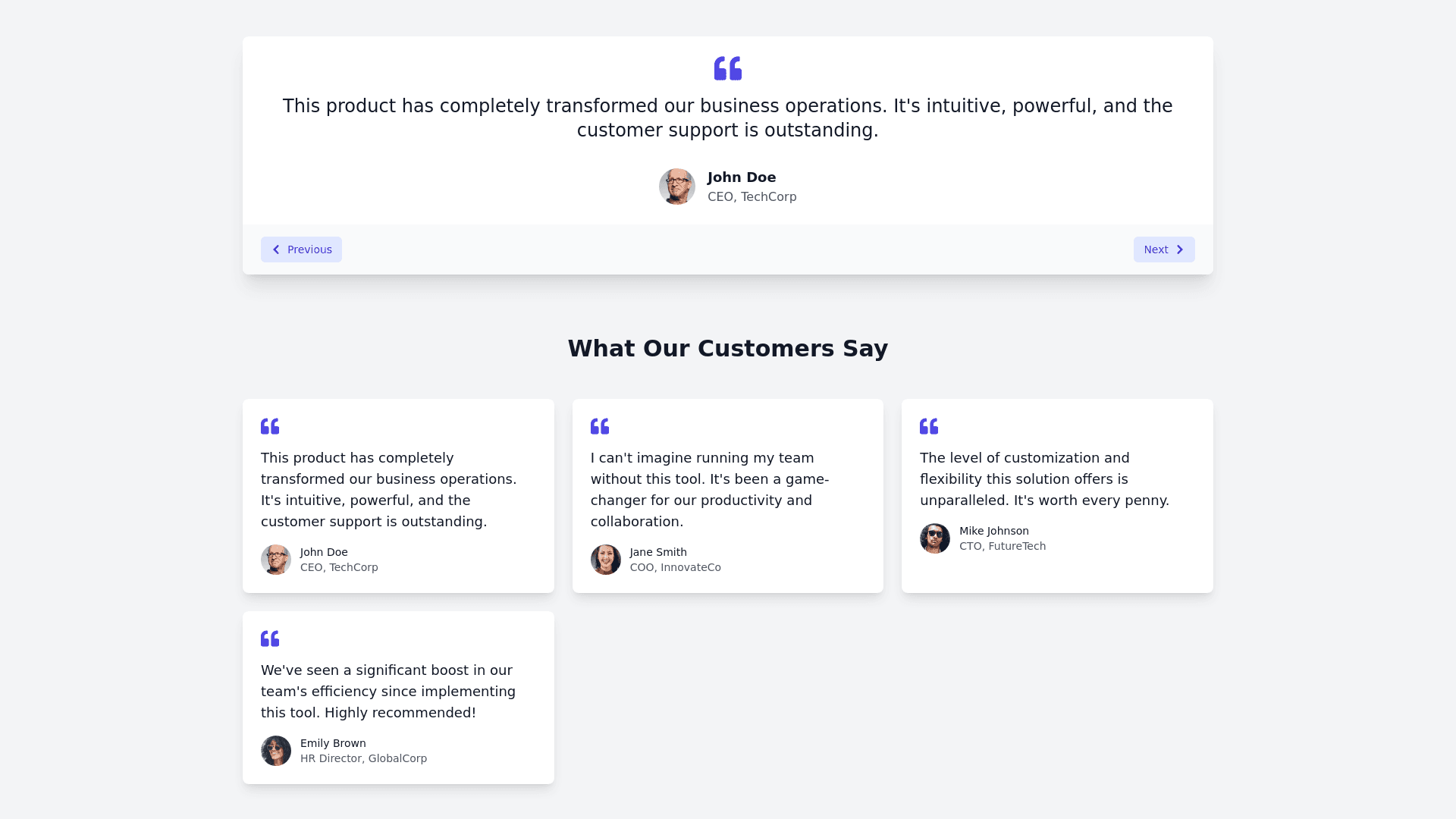Click Emily Brown's avatar photo
The height and width of the screenshot is (819, 1456).
click(x=276, y=751)
